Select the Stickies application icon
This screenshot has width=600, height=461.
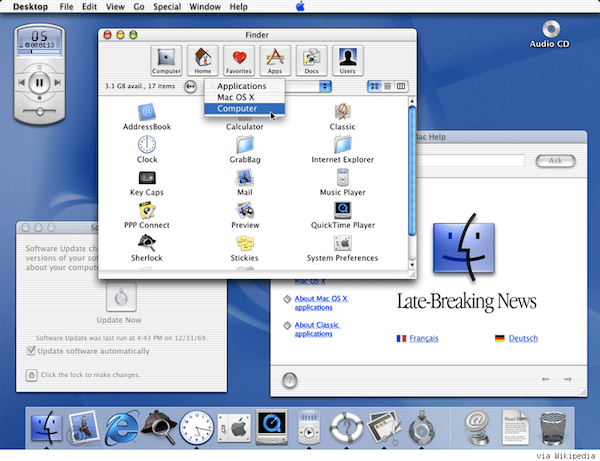(245, 243)
